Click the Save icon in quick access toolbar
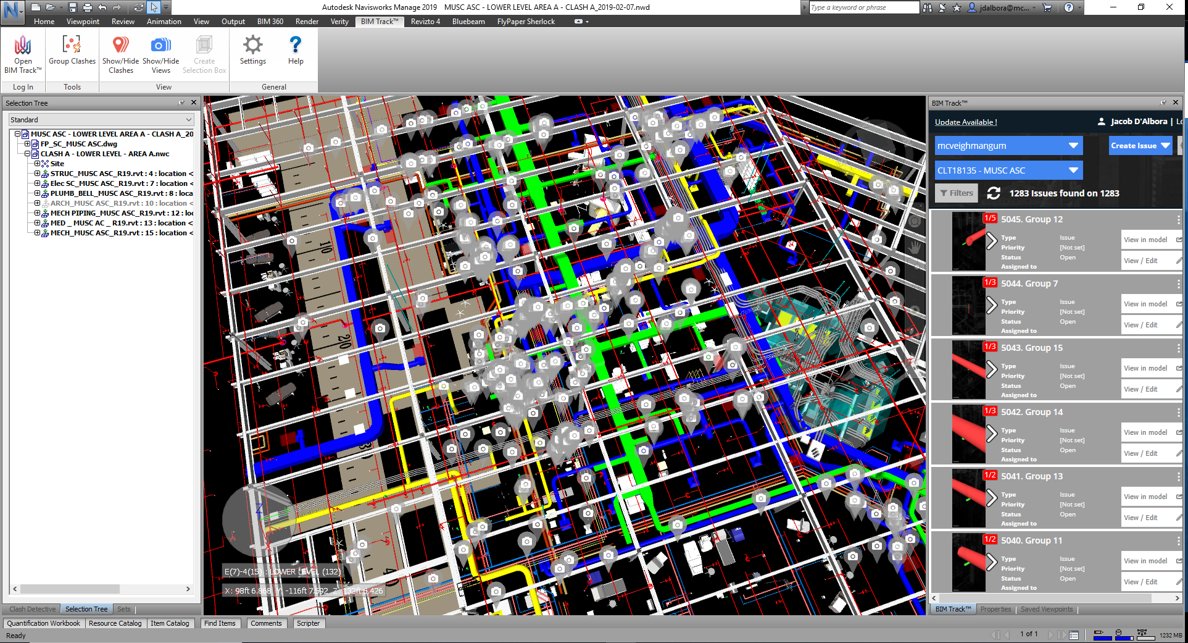1188x643 pixels. click(x=73, y=7)
